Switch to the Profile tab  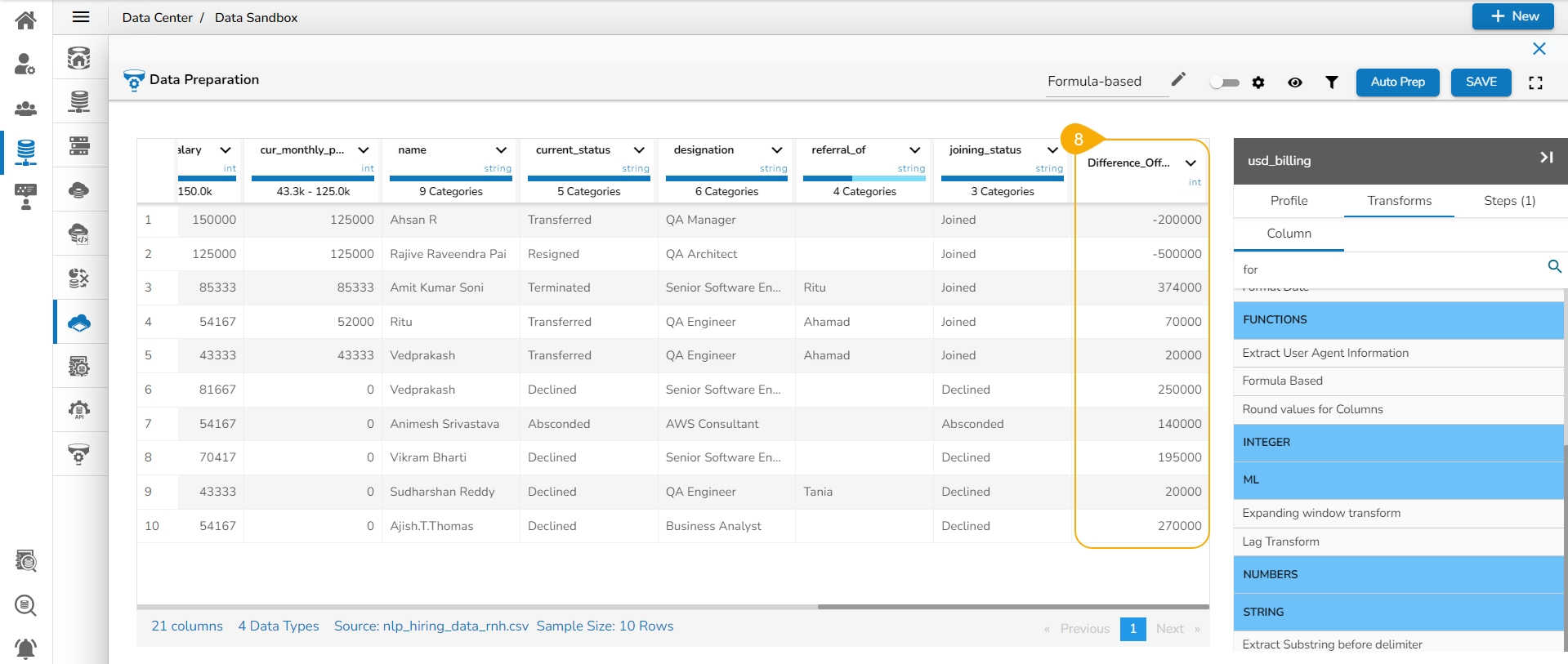pyautogui.click(x=1289, y=201)
